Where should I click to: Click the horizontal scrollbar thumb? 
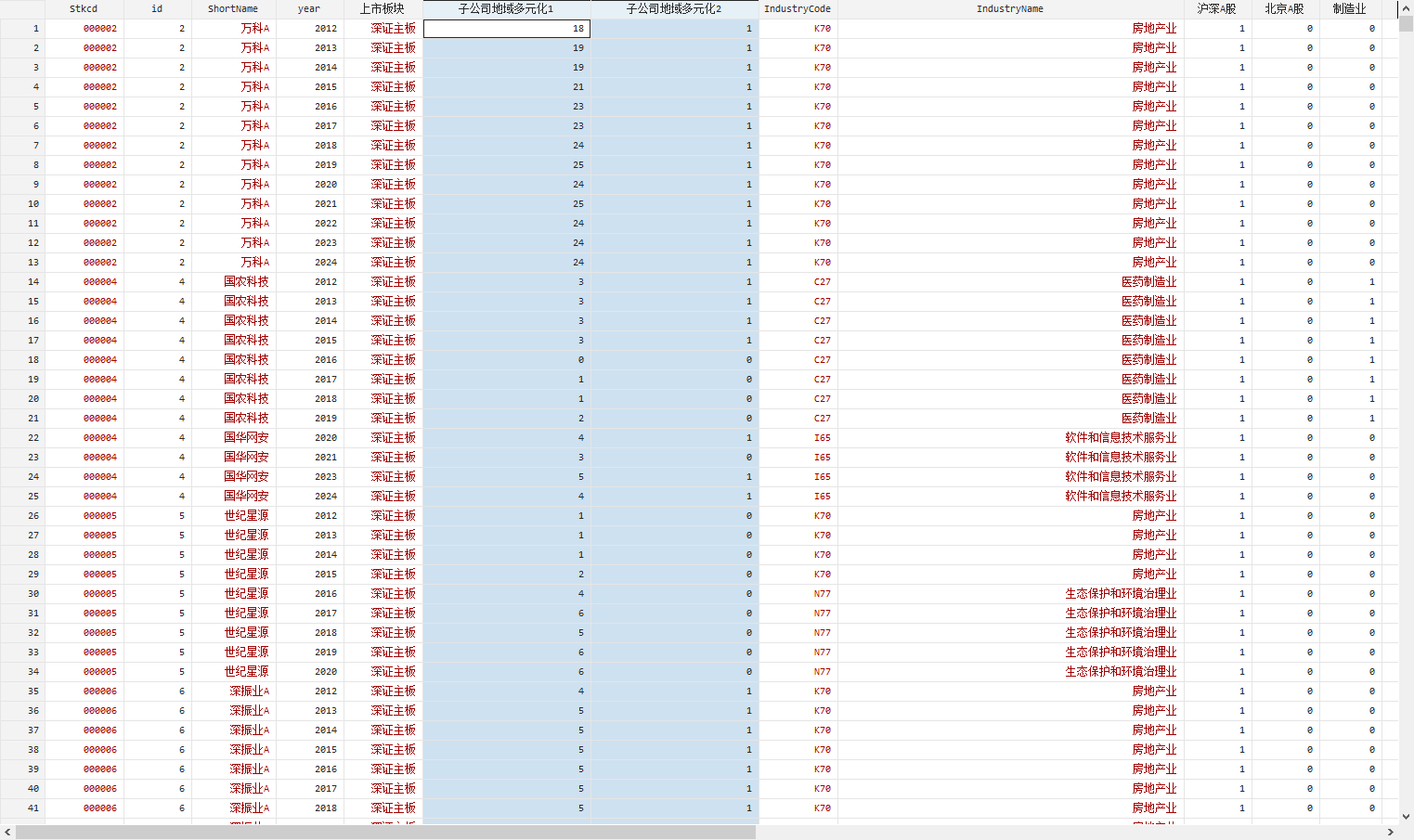click(x=385, y=833)
